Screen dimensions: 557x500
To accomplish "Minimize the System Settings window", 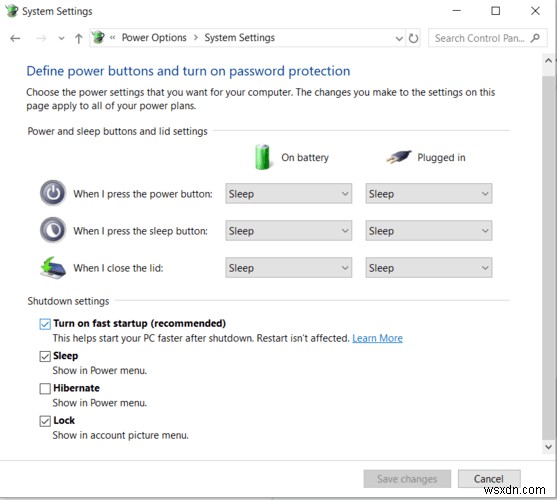I will [457, 11].
